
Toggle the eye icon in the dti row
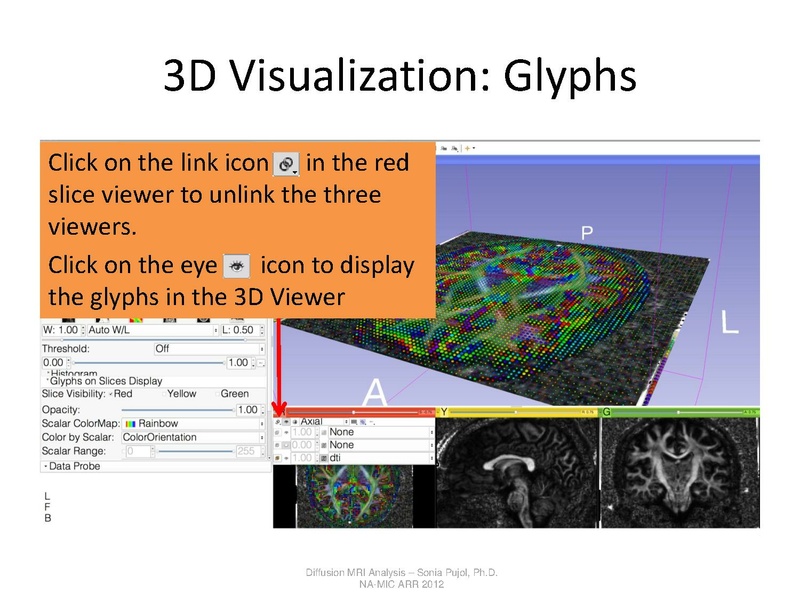286,458
